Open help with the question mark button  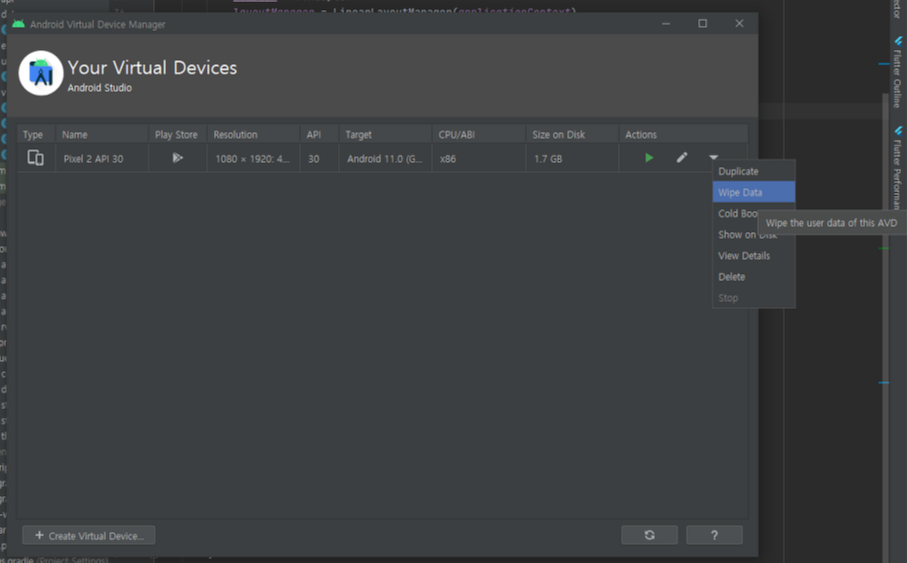714,535
